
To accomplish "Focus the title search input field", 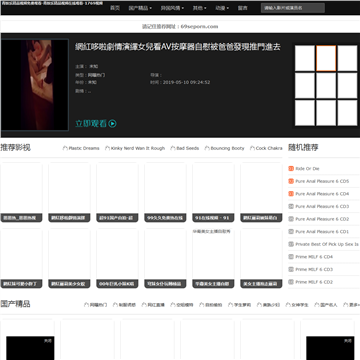I will pyautogui.click(x=293, y=8).
